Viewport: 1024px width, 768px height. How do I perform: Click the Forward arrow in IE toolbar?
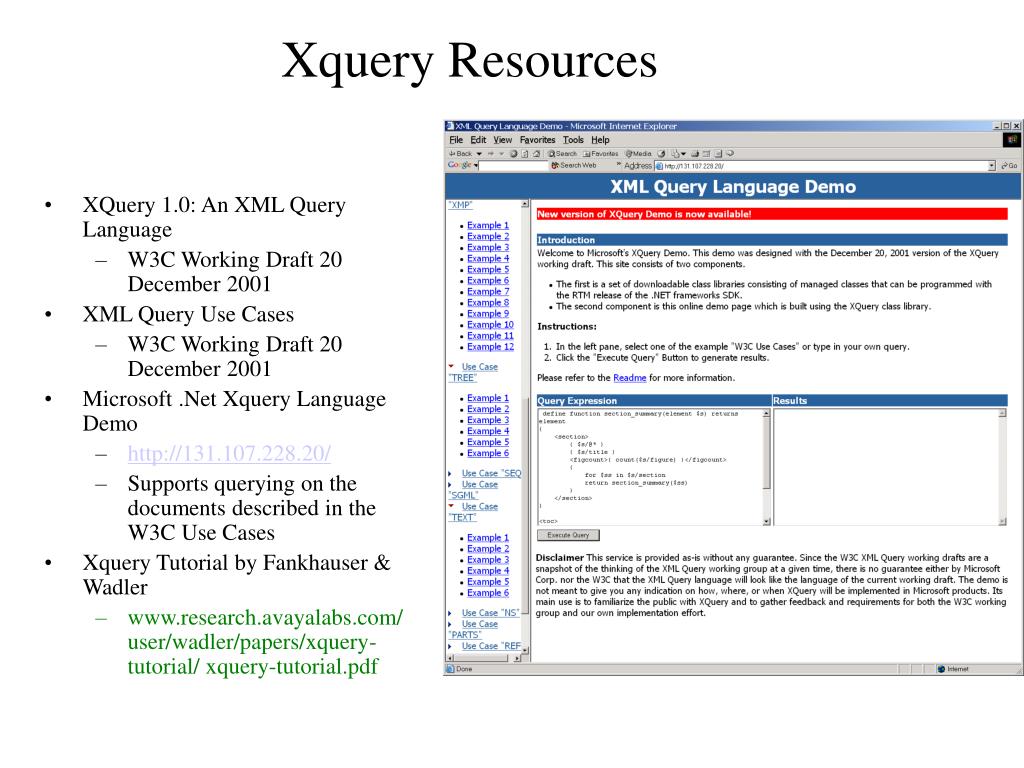pos(490,153)
